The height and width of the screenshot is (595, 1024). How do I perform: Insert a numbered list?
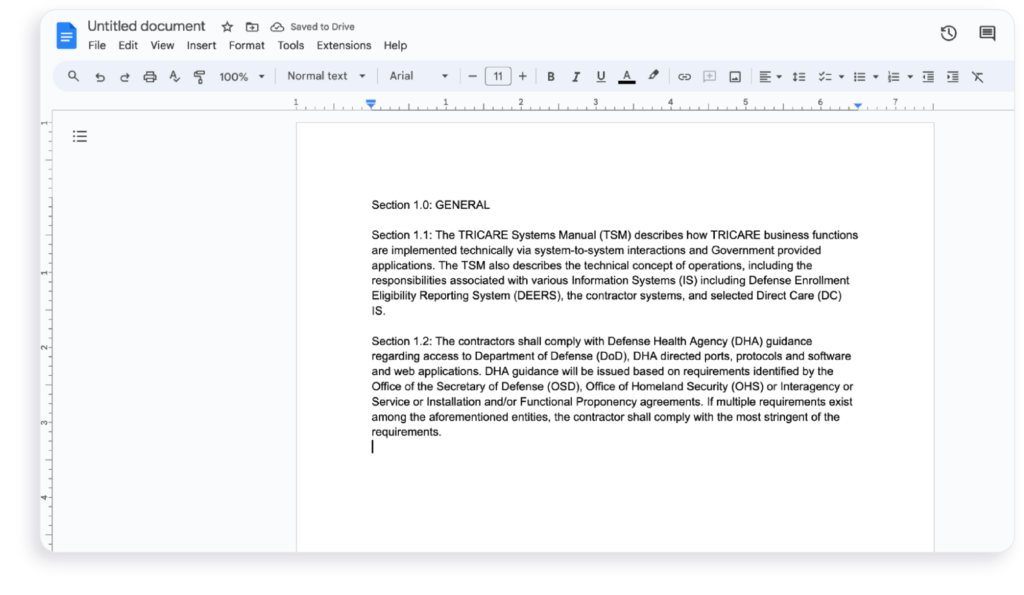[893, 77]
